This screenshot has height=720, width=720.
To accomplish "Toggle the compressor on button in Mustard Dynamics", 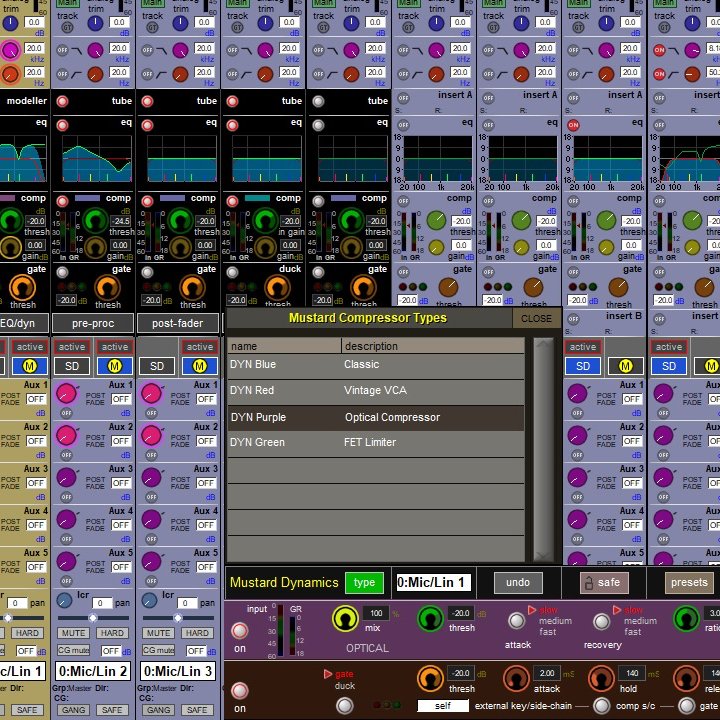I will [x=239, y=630].
